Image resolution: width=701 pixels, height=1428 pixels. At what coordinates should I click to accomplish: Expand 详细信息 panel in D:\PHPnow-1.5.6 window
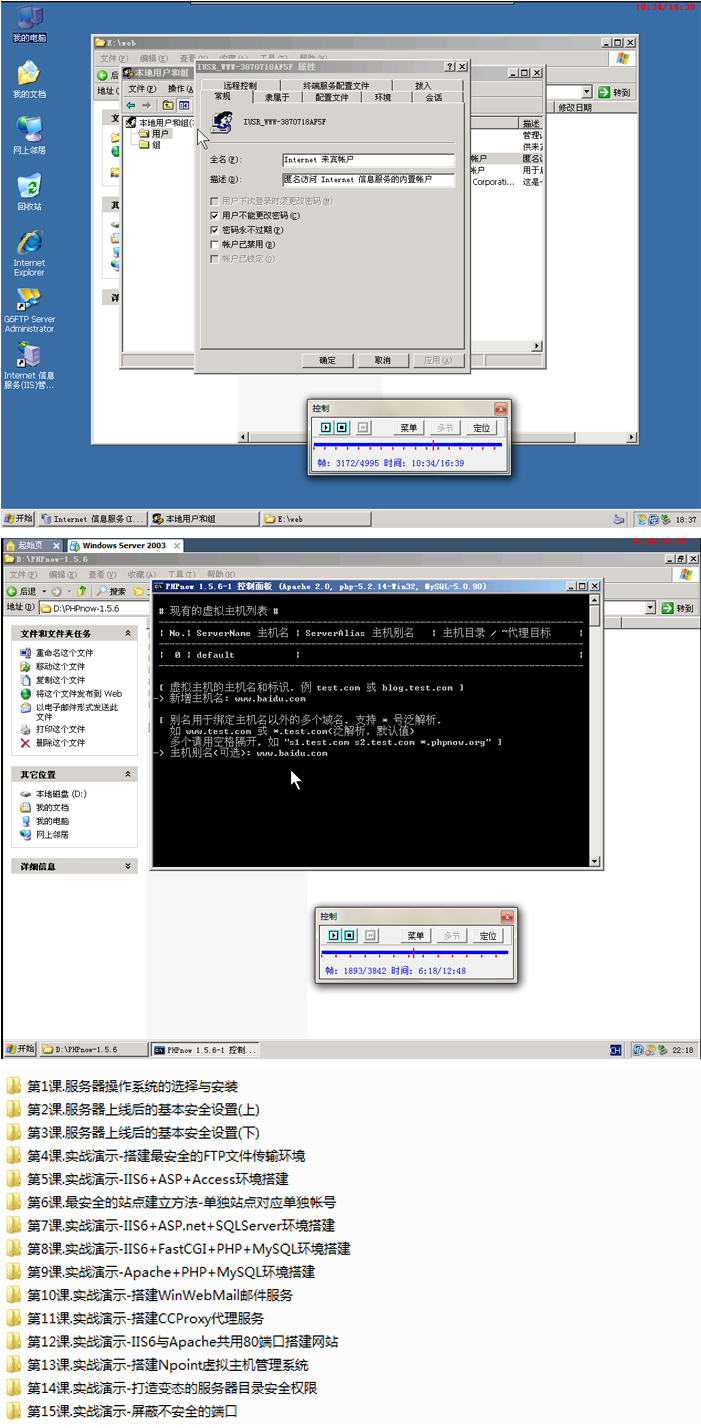[127, 866]
